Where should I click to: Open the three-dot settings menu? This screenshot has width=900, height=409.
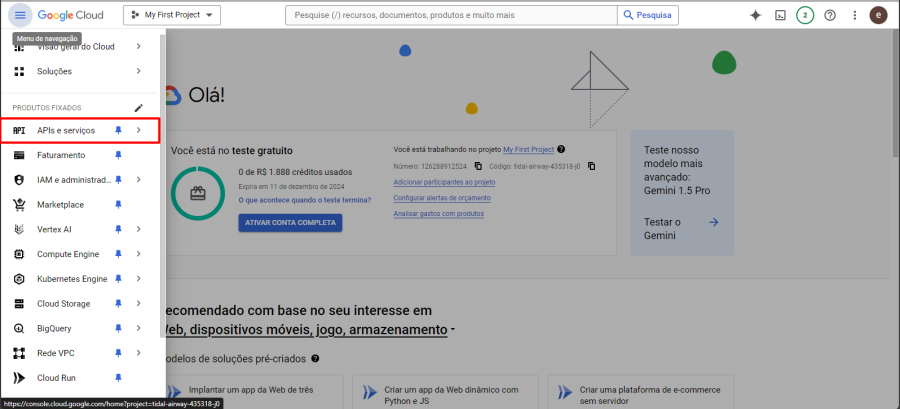(854, 15)
